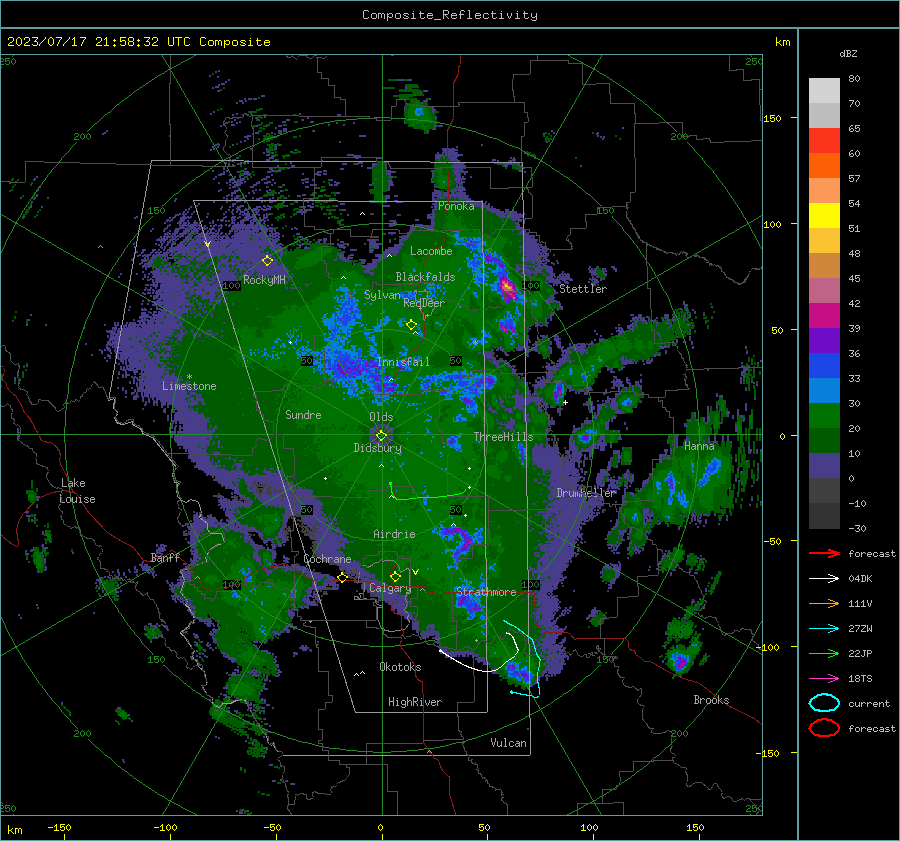This screenshot has width=900, height=841.
Task: Click the Ponoka city label
Action: tap(456, 206)
